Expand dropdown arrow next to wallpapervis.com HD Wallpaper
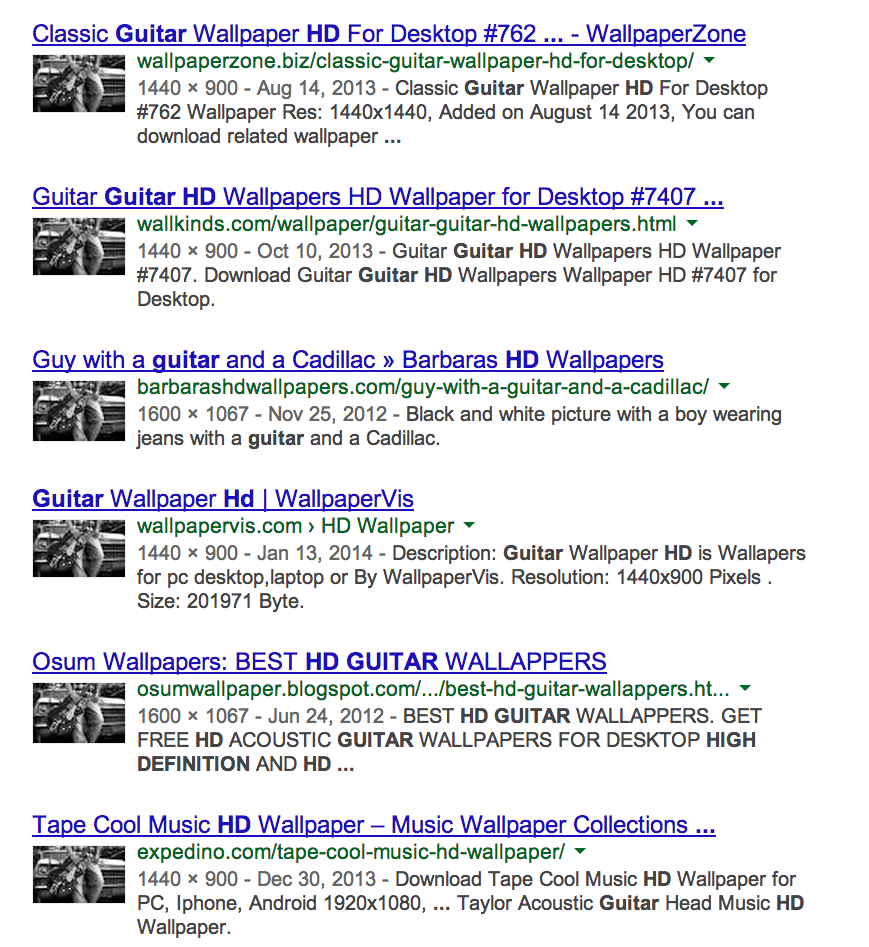Viewport: 869px width, 947px height. pos(469,525)
